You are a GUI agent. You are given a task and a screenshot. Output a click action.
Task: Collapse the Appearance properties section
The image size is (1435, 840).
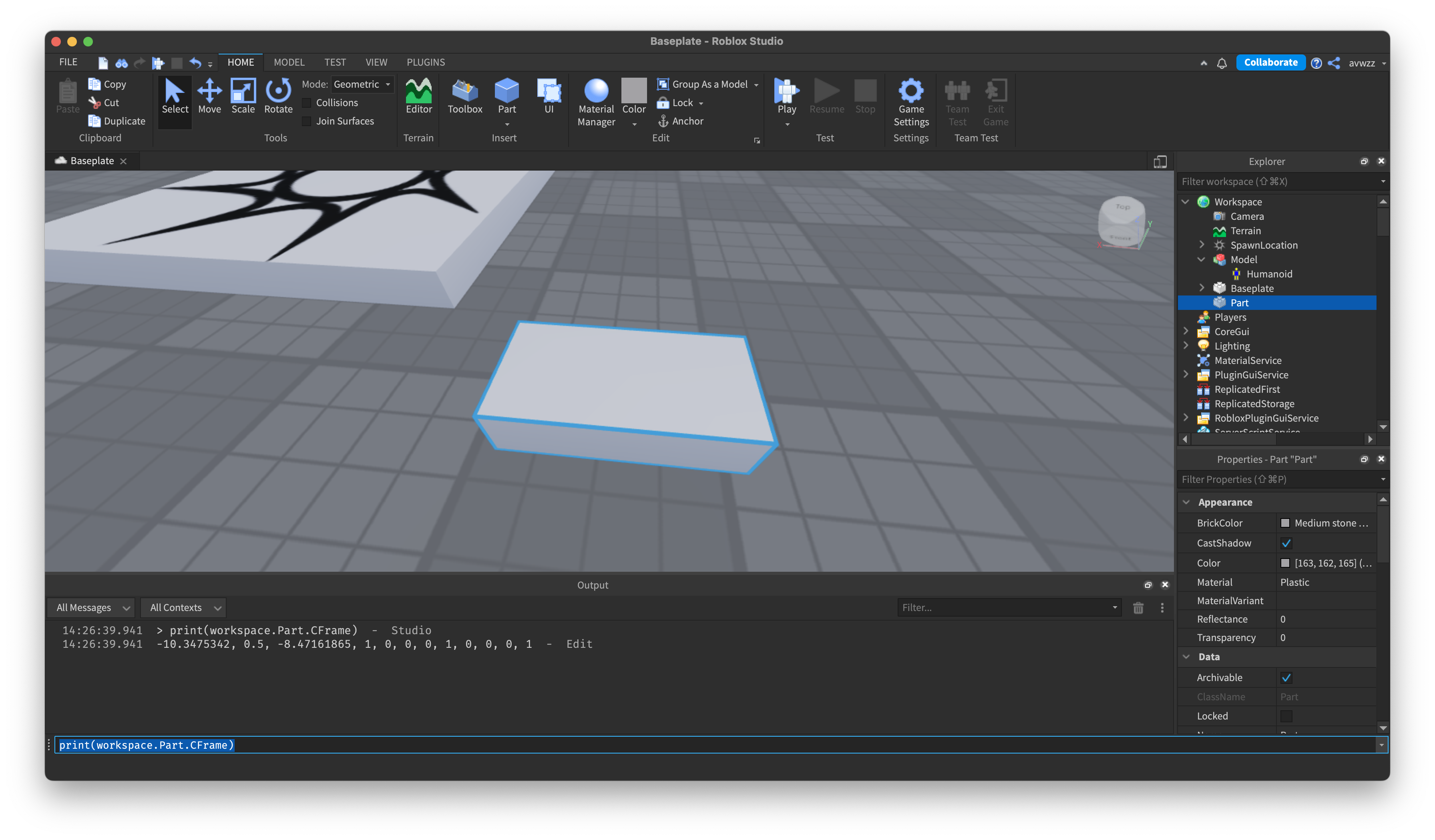[1187, 502]
